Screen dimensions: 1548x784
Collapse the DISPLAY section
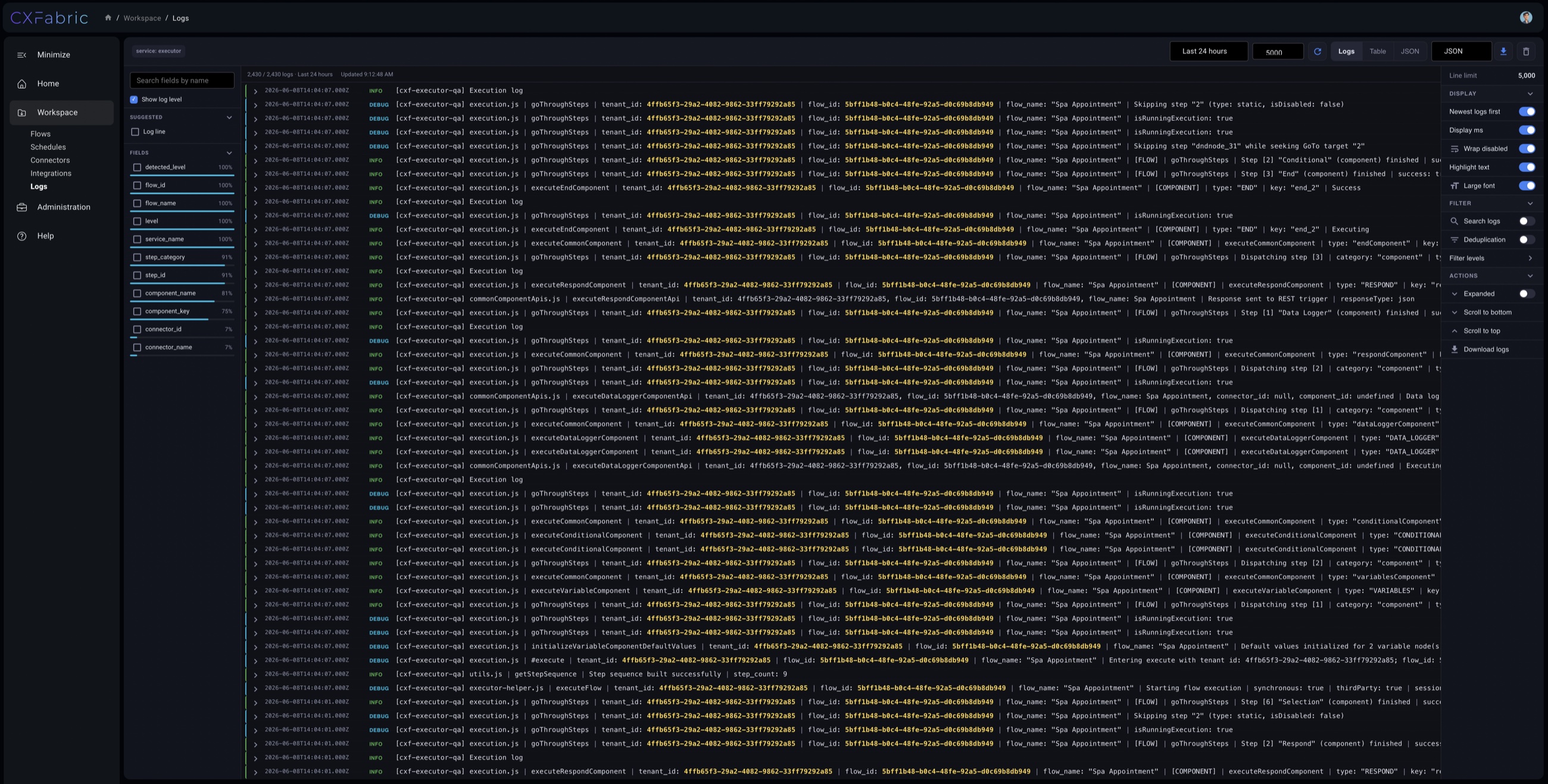(1530, 93)
